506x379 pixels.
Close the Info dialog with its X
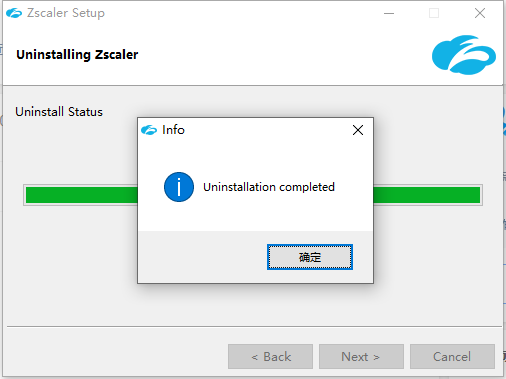tap(358, 130)
